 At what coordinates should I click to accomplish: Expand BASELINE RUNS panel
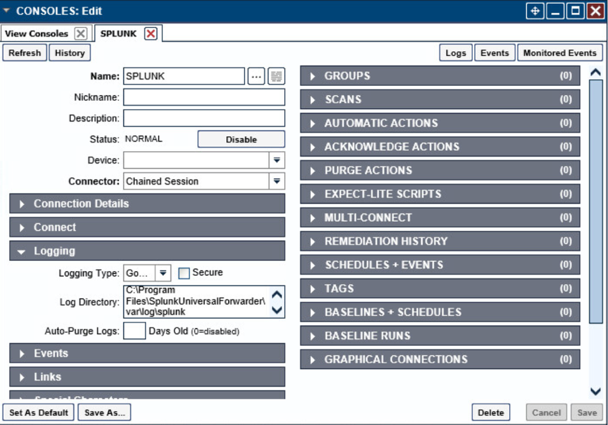440,336
